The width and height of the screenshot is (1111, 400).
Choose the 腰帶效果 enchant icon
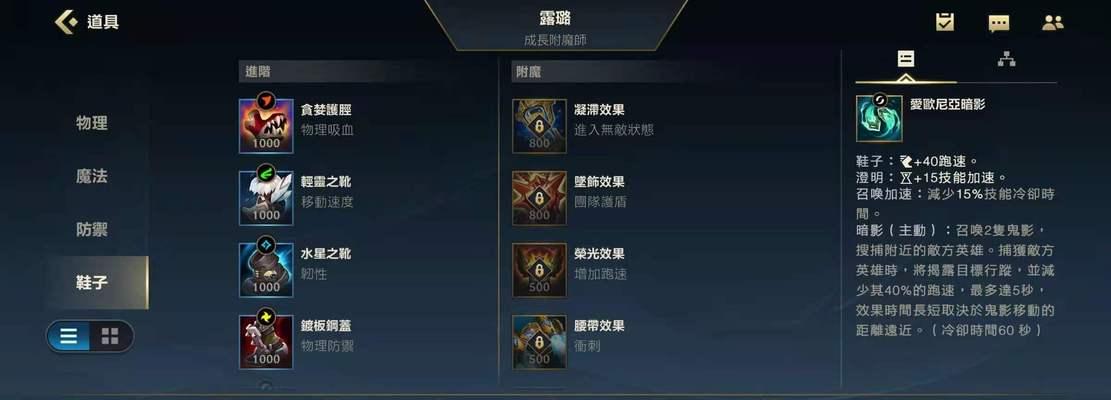point(539,342)
